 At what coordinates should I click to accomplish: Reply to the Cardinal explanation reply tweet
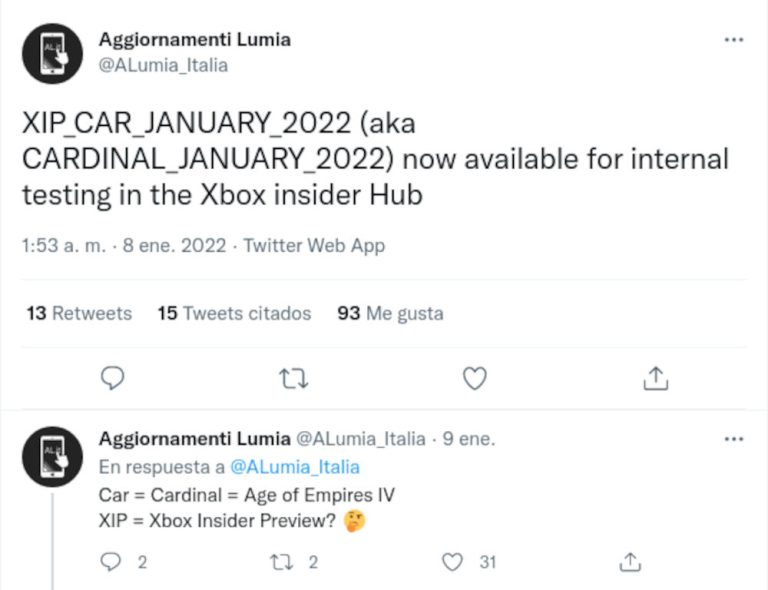tap(112, 562)
